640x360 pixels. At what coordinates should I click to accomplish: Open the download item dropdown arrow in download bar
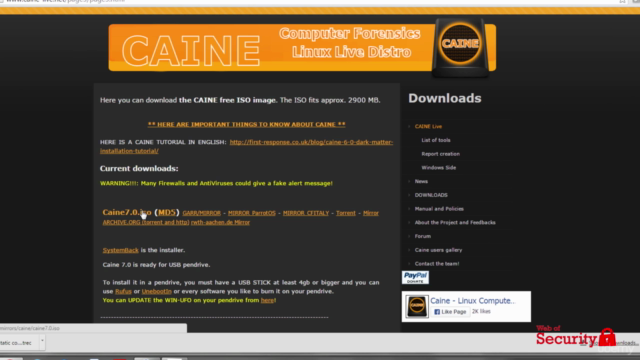click(42, 341)
